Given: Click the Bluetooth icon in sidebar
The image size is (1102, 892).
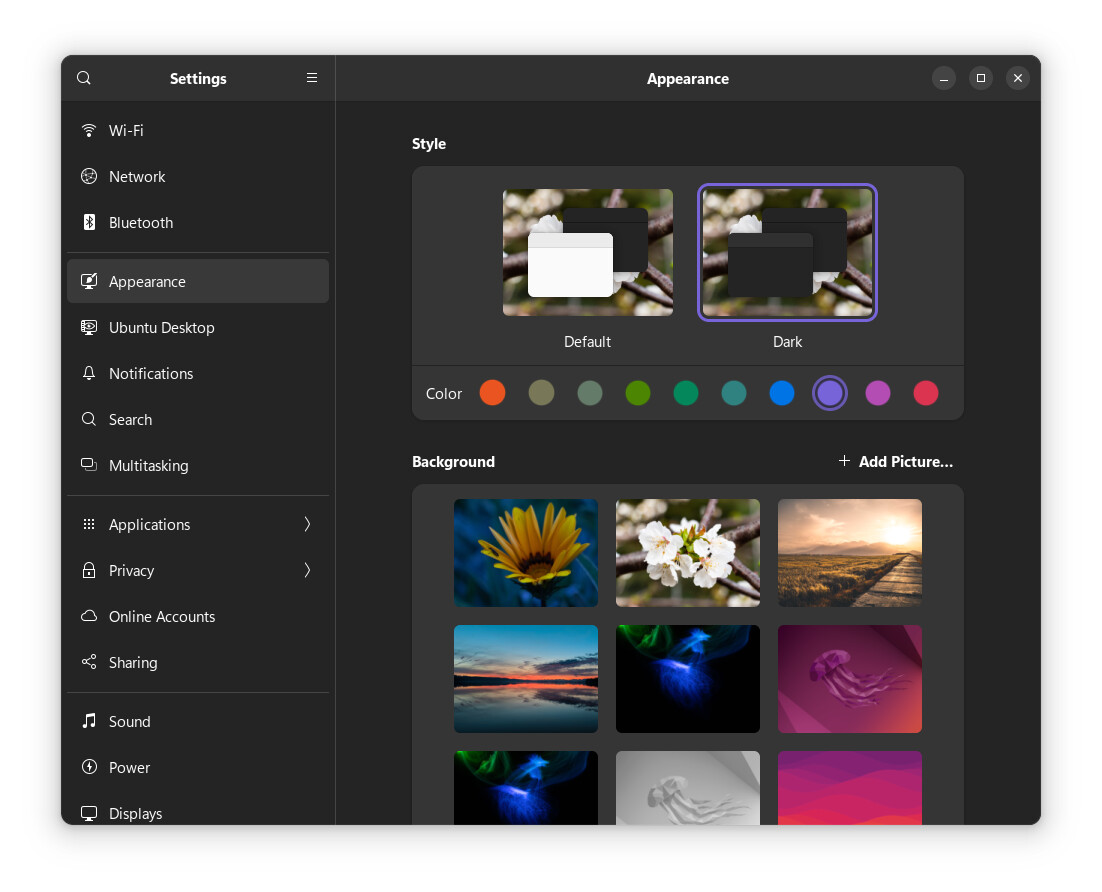Looking at the screenshot, I should coord(89,222).
